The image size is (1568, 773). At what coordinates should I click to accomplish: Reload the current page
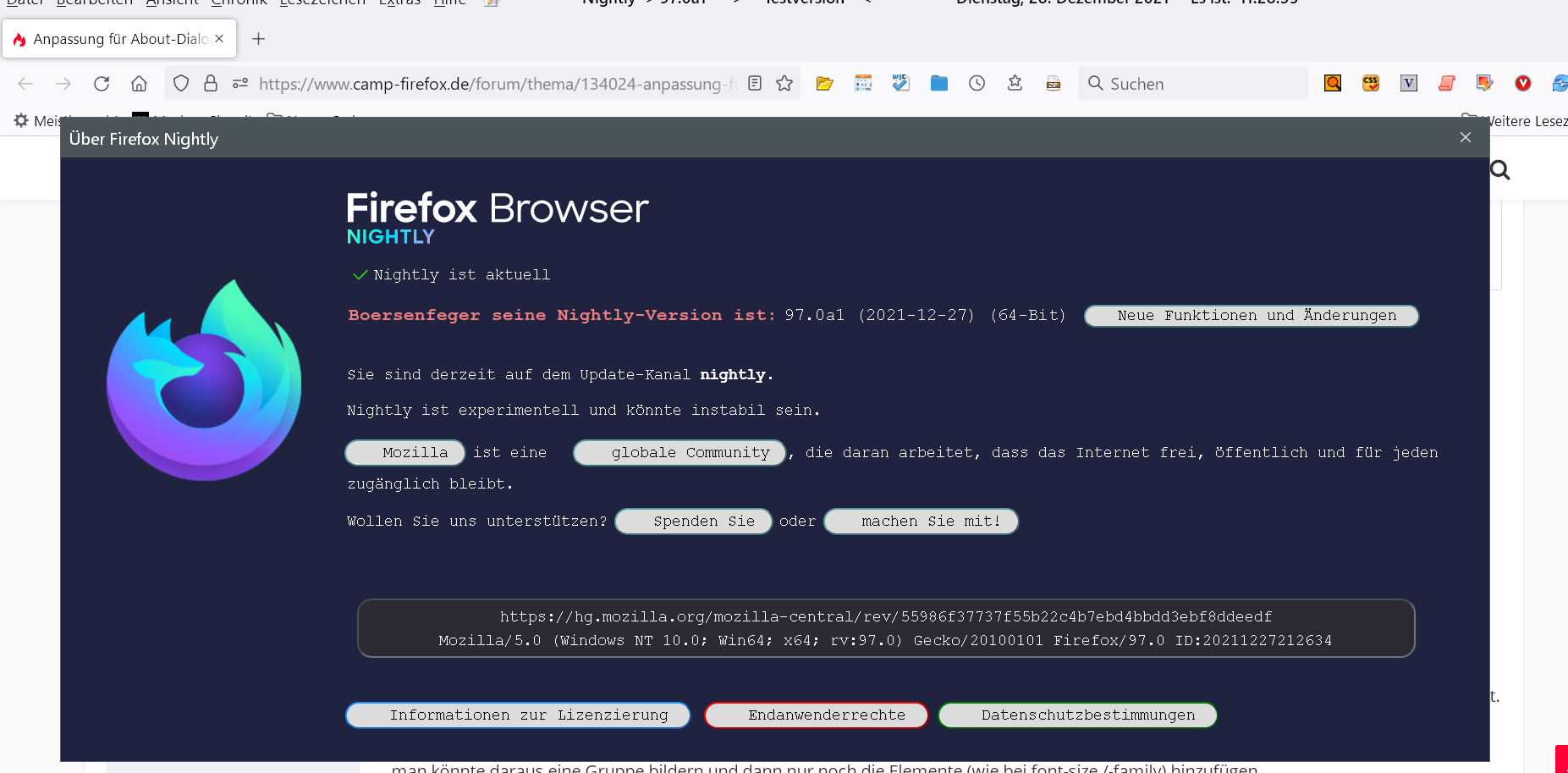tap(102, 83)
